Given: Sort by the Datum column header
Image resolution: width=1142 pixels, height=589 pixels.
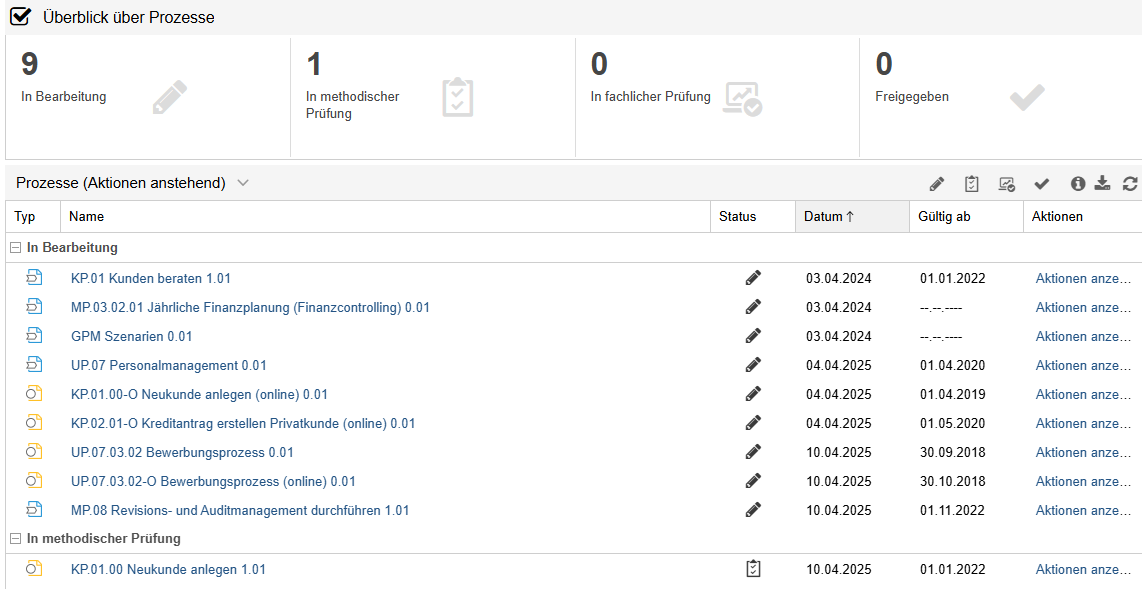Looking at the screenshot, I should (829, 216).
